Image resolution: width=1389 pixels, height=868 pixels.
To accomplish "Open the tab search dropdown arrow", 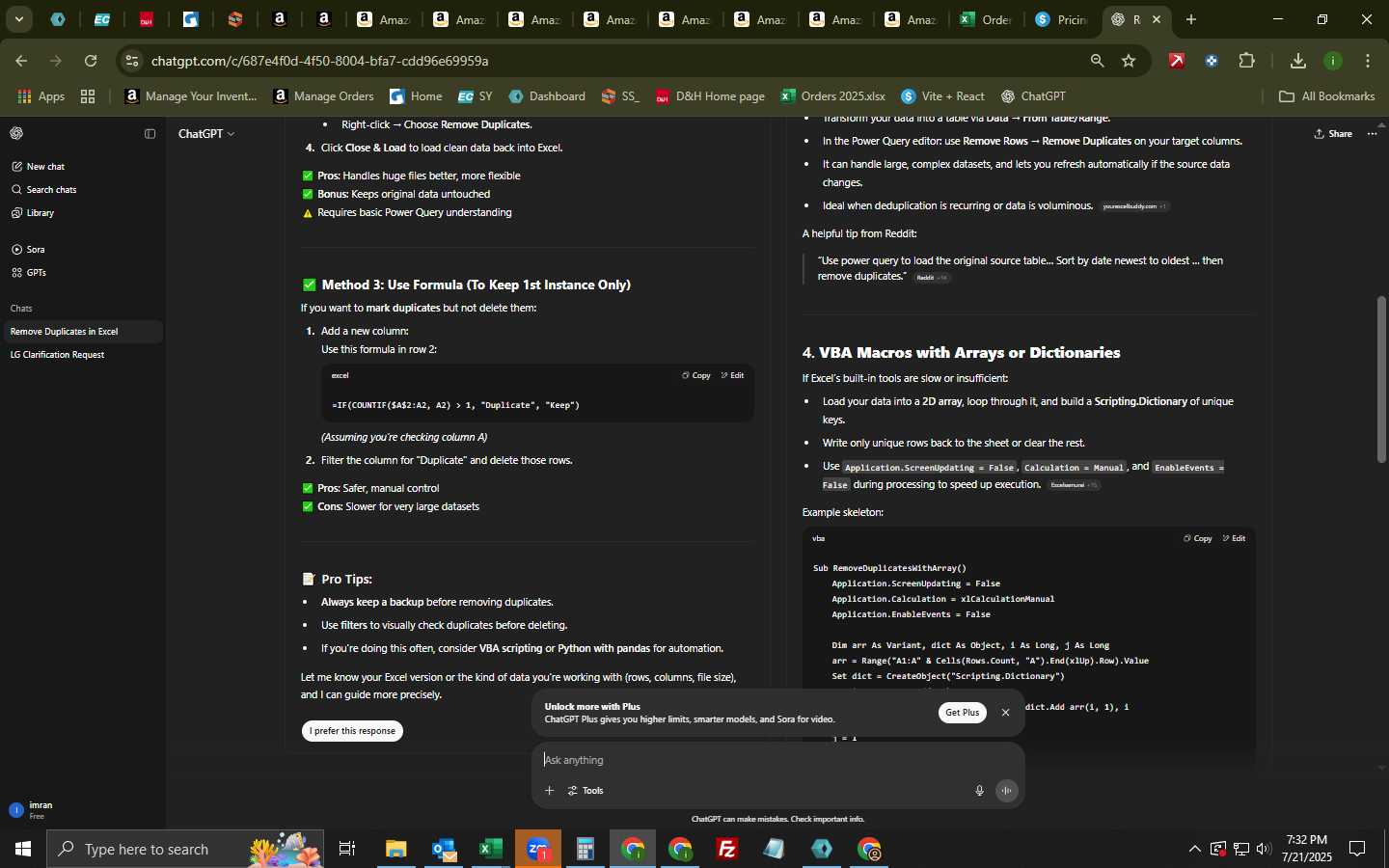I will [18, 19].
